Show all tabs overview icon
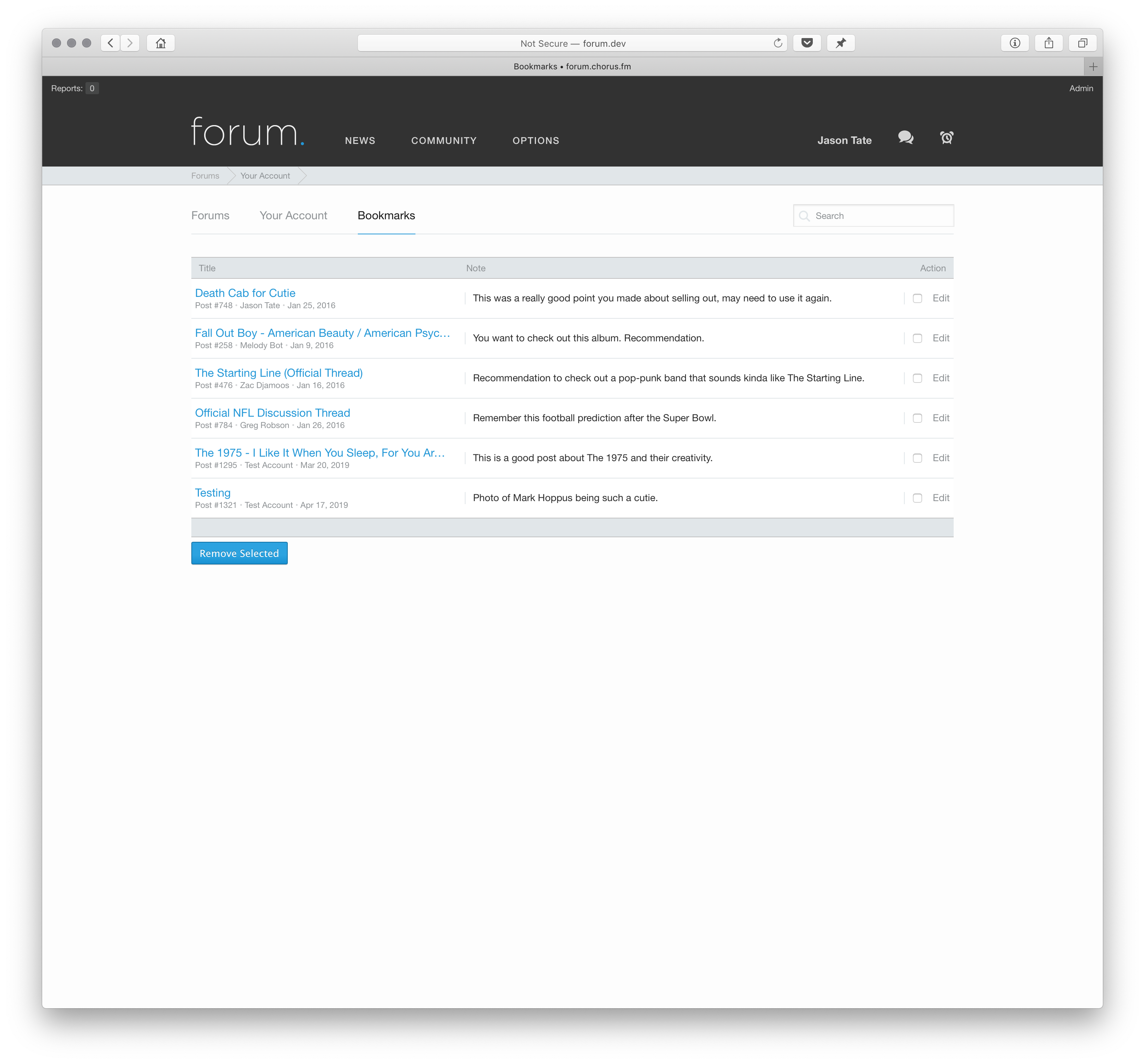Viewport: 1145px width, 1064px height. click(x=1082, y=43)
